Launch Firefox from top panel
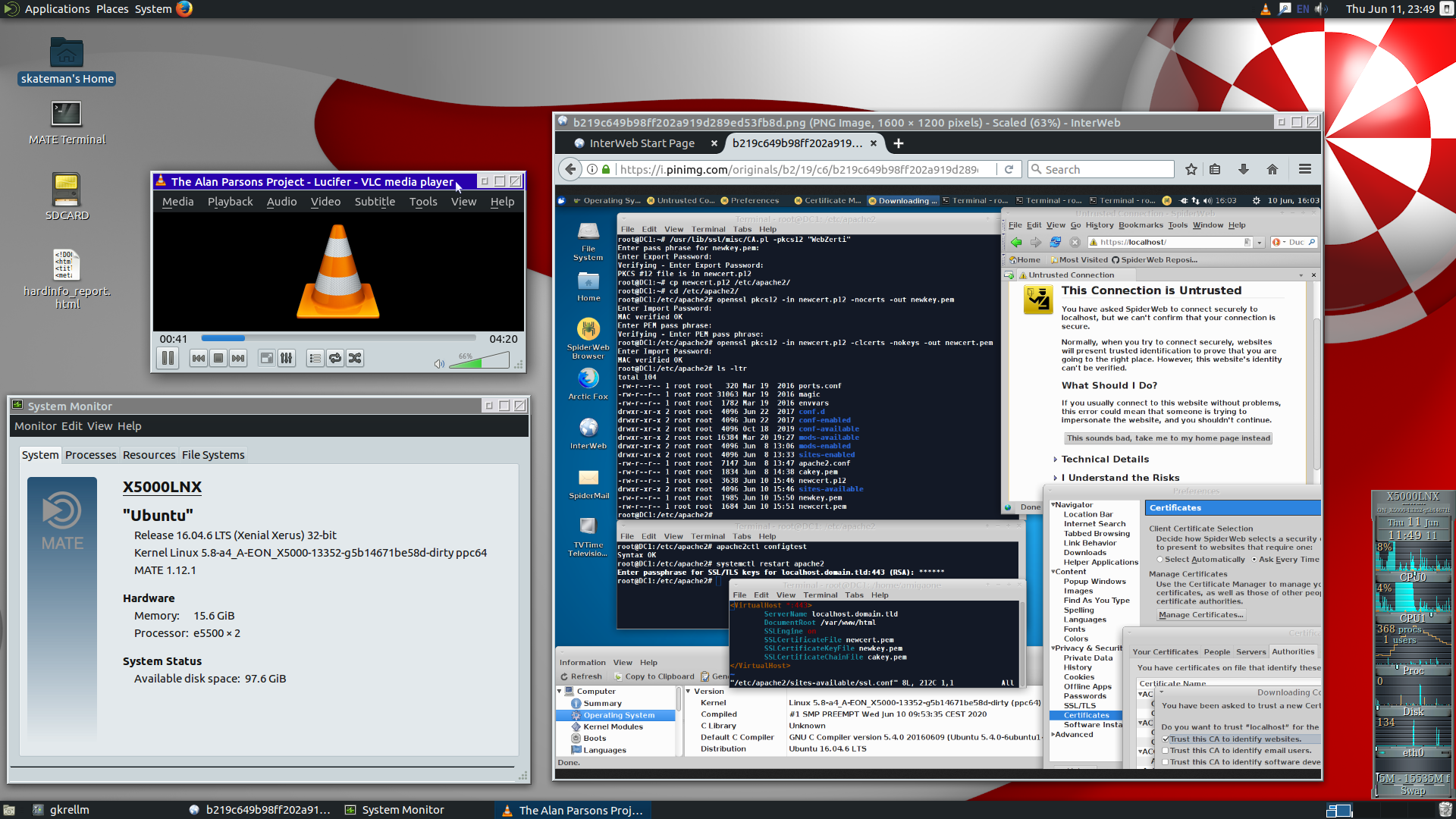 (184, 9)
